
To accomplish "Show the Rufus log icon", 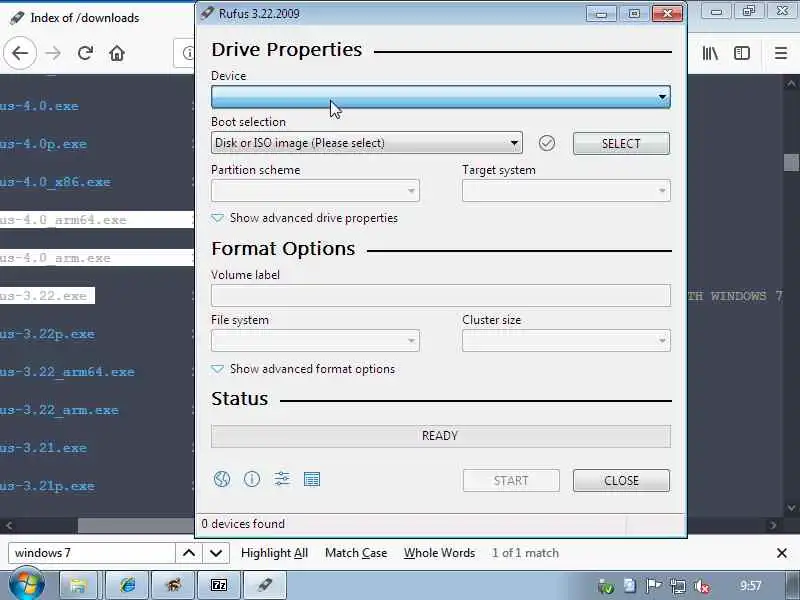I will coord(312,479).
